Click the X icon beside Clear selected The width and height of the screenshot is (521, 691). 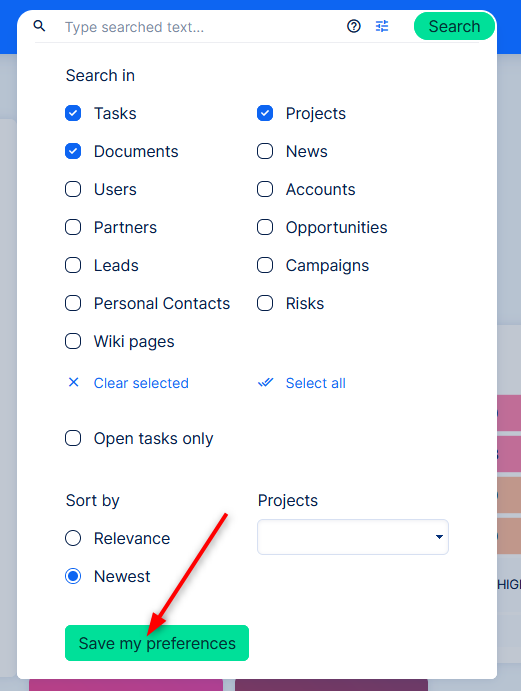click(74, 383)
